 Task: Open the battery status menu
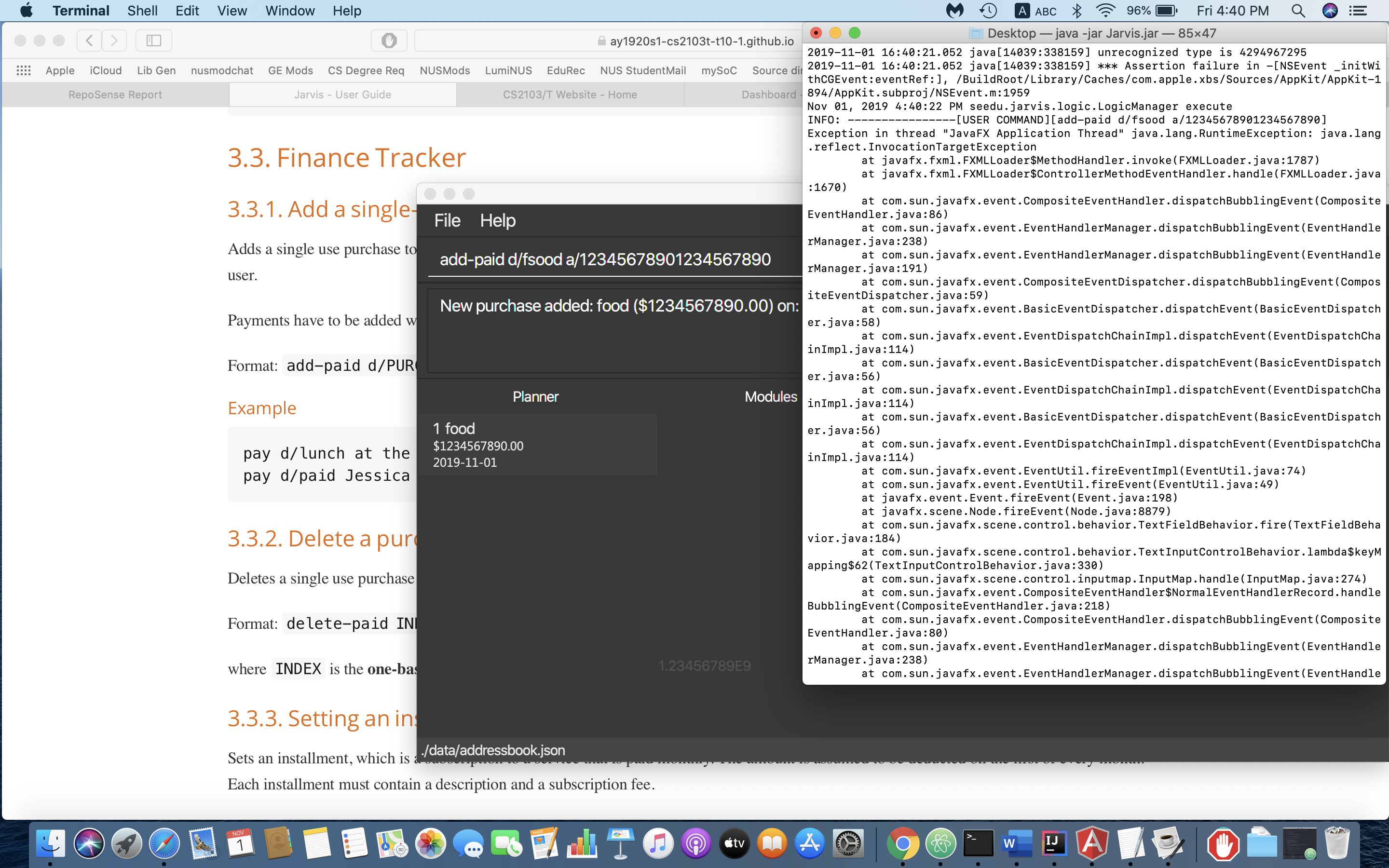click(1166, 11)
